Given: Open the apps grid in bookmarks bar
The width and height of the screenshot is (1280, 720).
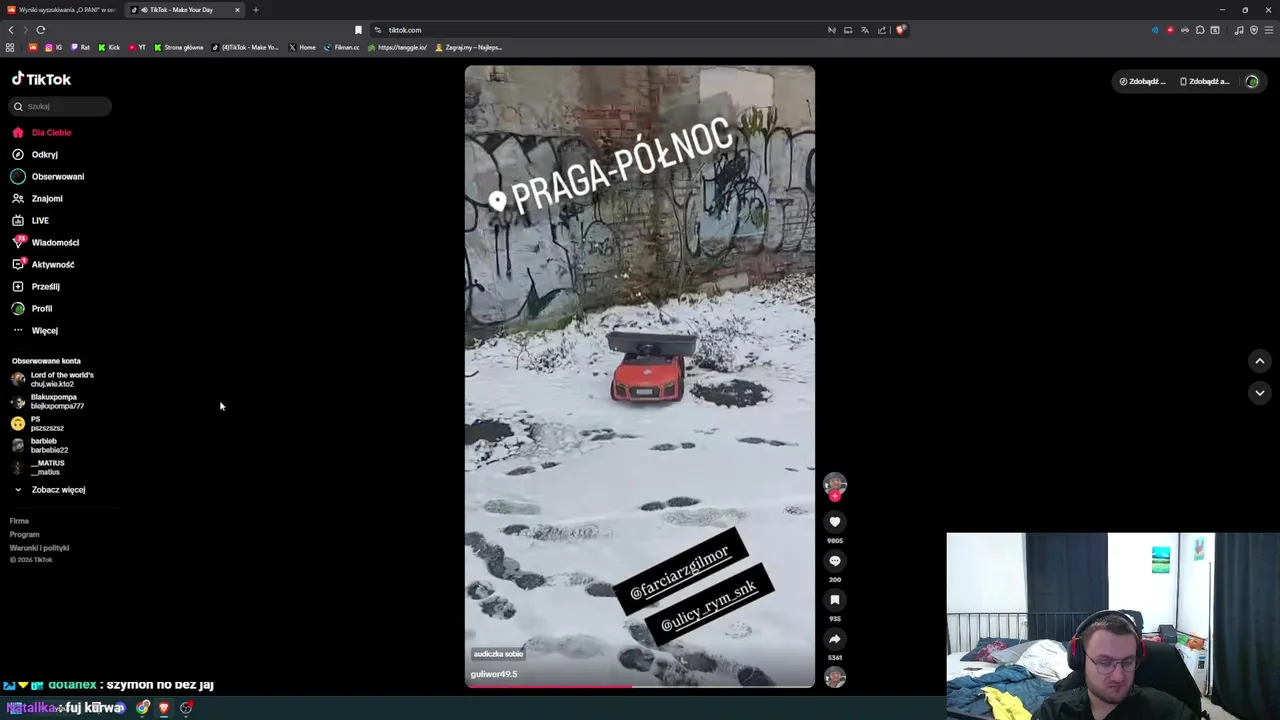Looking at the screenshot, I should point(10,47).
